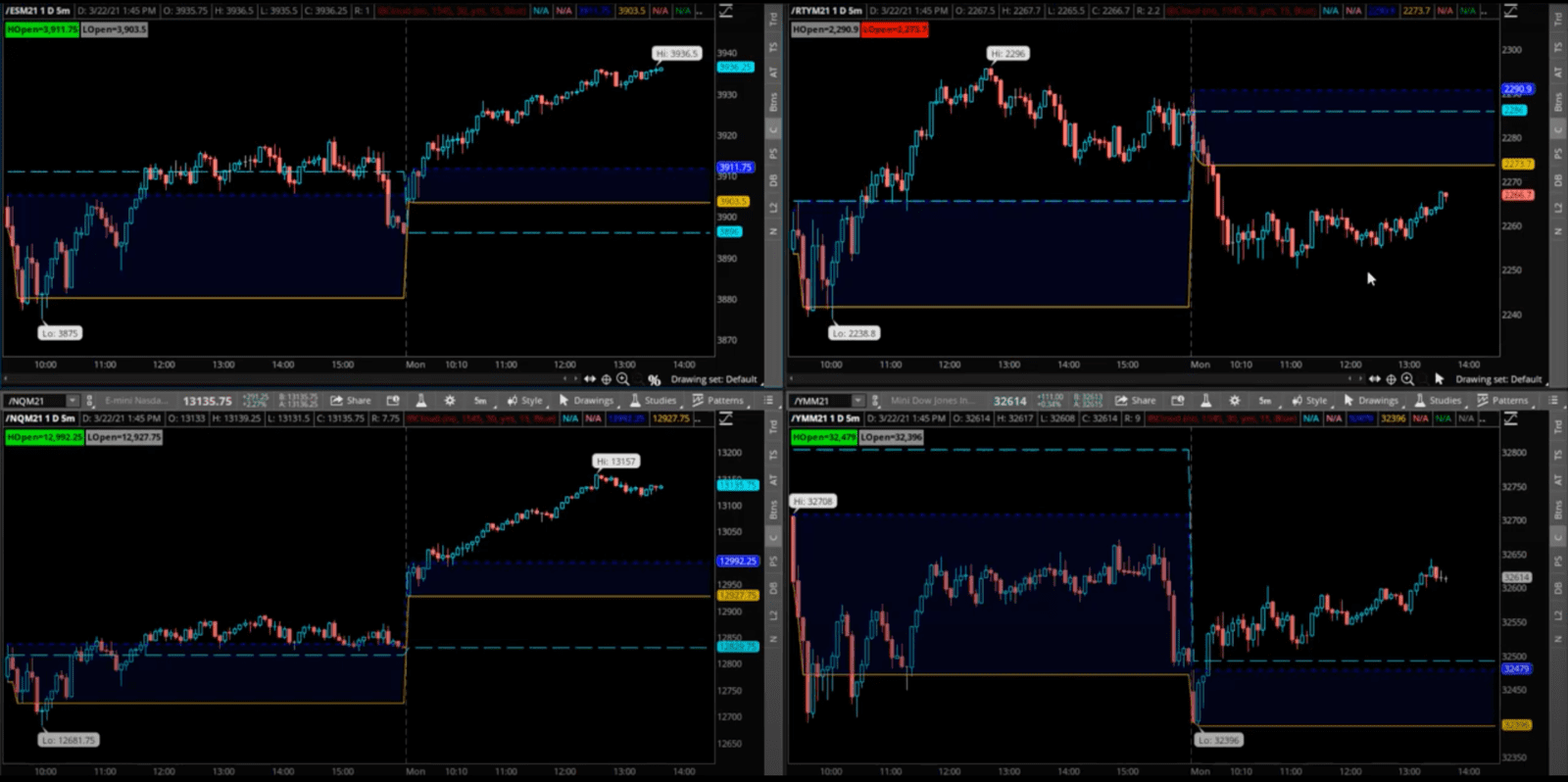Viewport: 1568px width, 782px height.
Task: Open the Studies menu in /YMM21 toolbar
Action: click(1438, 401)
